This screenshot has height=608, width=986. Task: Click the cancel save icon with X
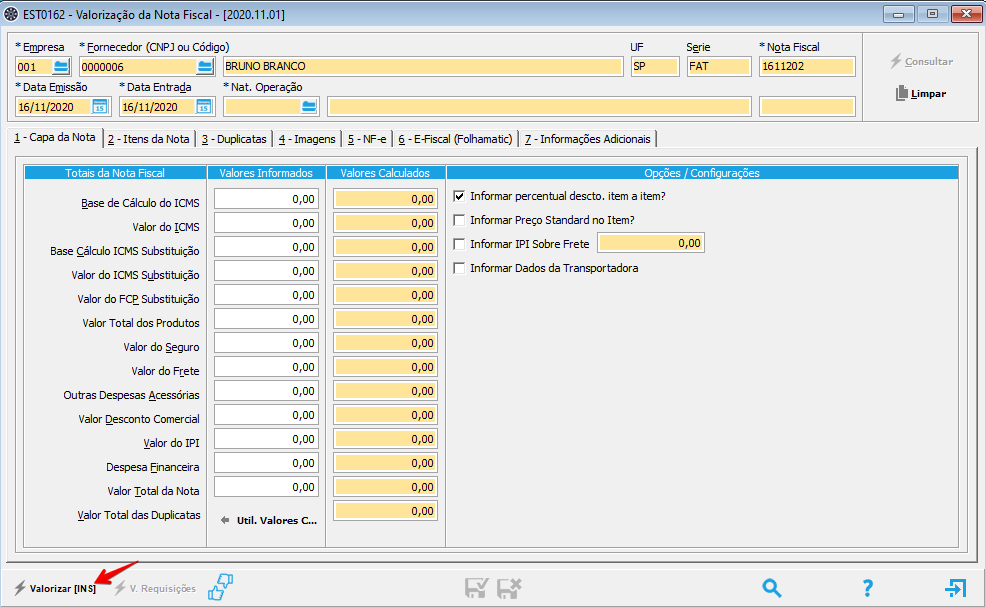tap(509, 588)
